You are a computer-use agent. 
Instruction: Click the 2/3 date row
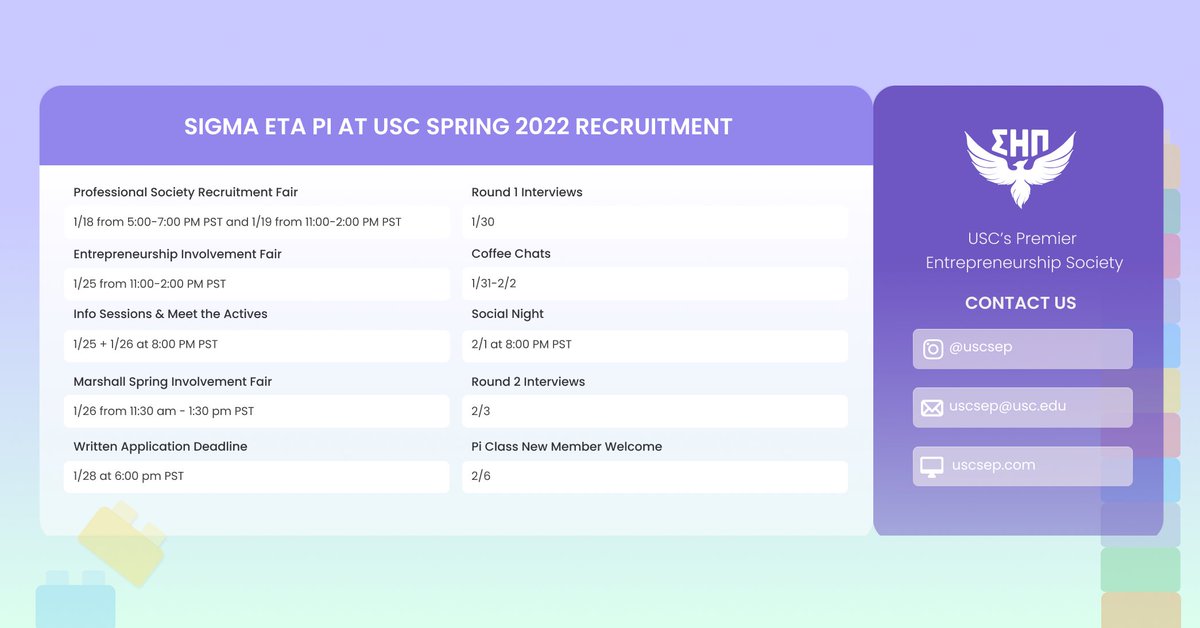coord(655,411)
